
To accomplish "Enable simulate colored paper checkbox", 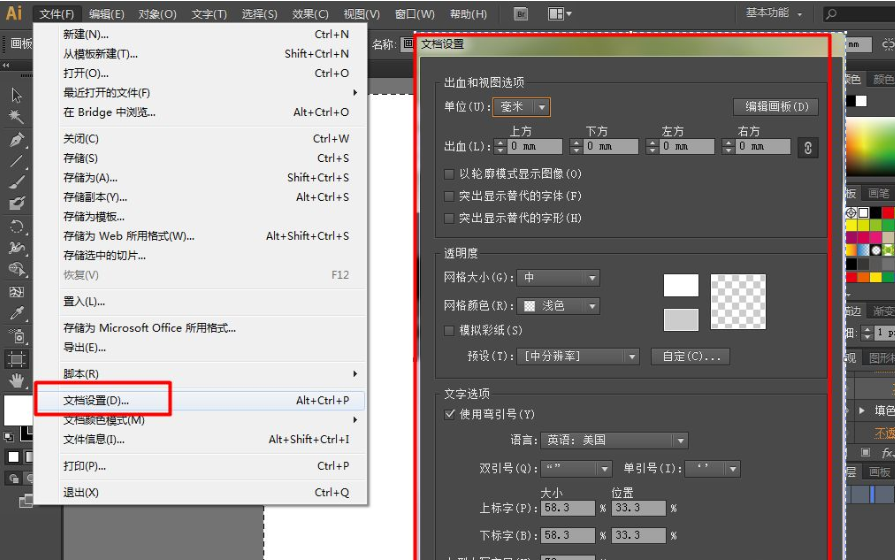I will [449, 331].
